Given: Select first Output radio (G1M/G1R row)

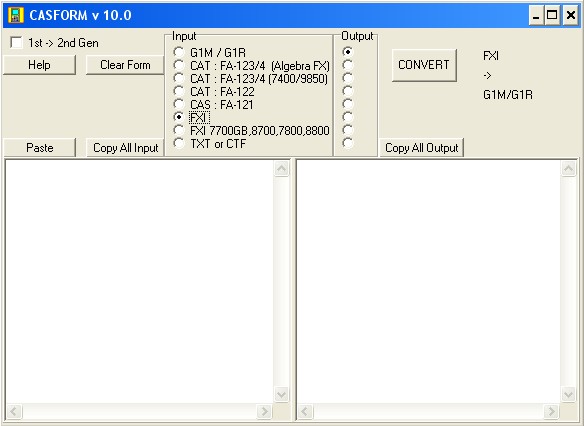Looking at the screenshot, I should pyautogui.click(x=347, y=52).
